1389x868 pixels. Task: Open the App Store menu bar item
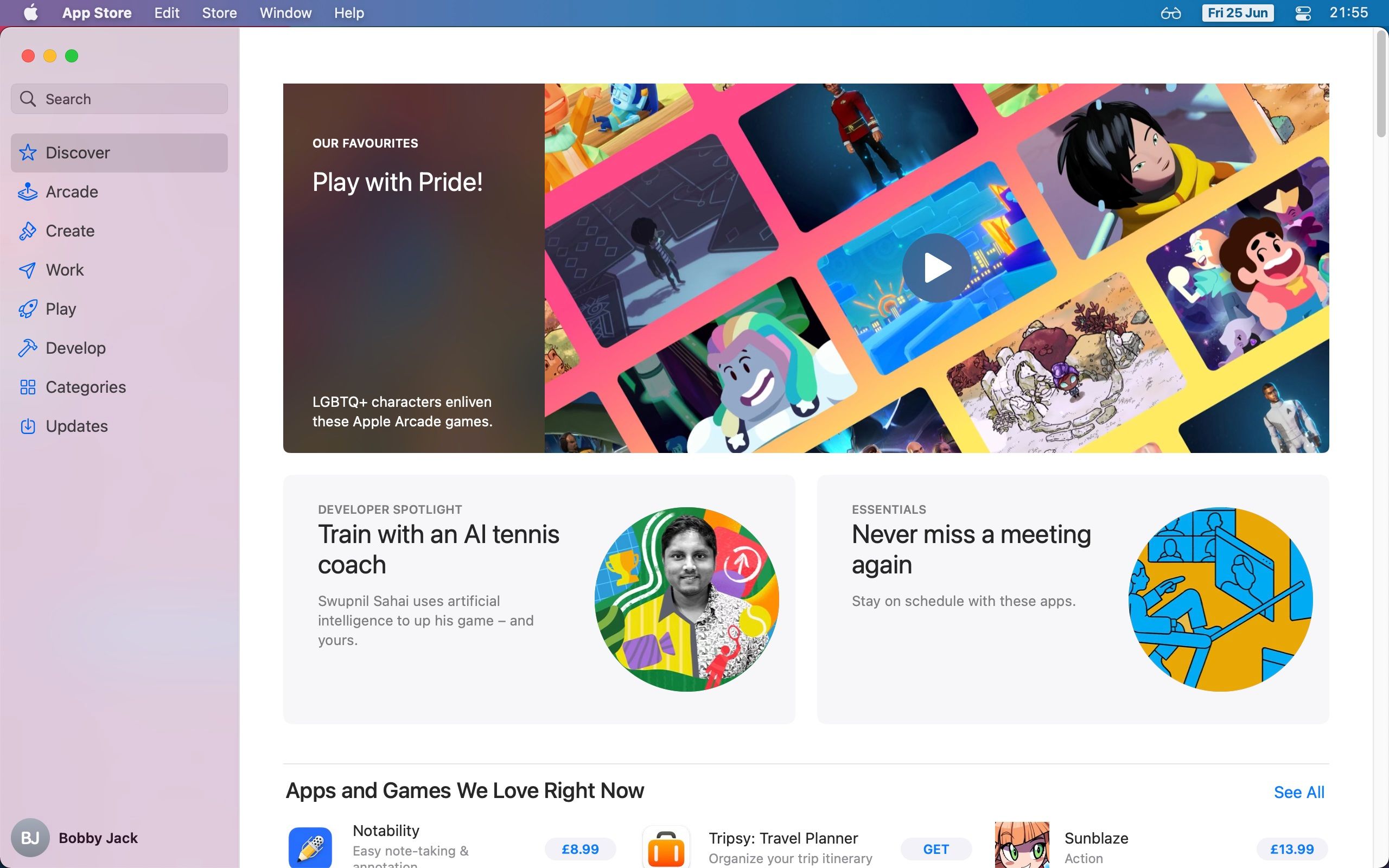(x=96, y=12)
